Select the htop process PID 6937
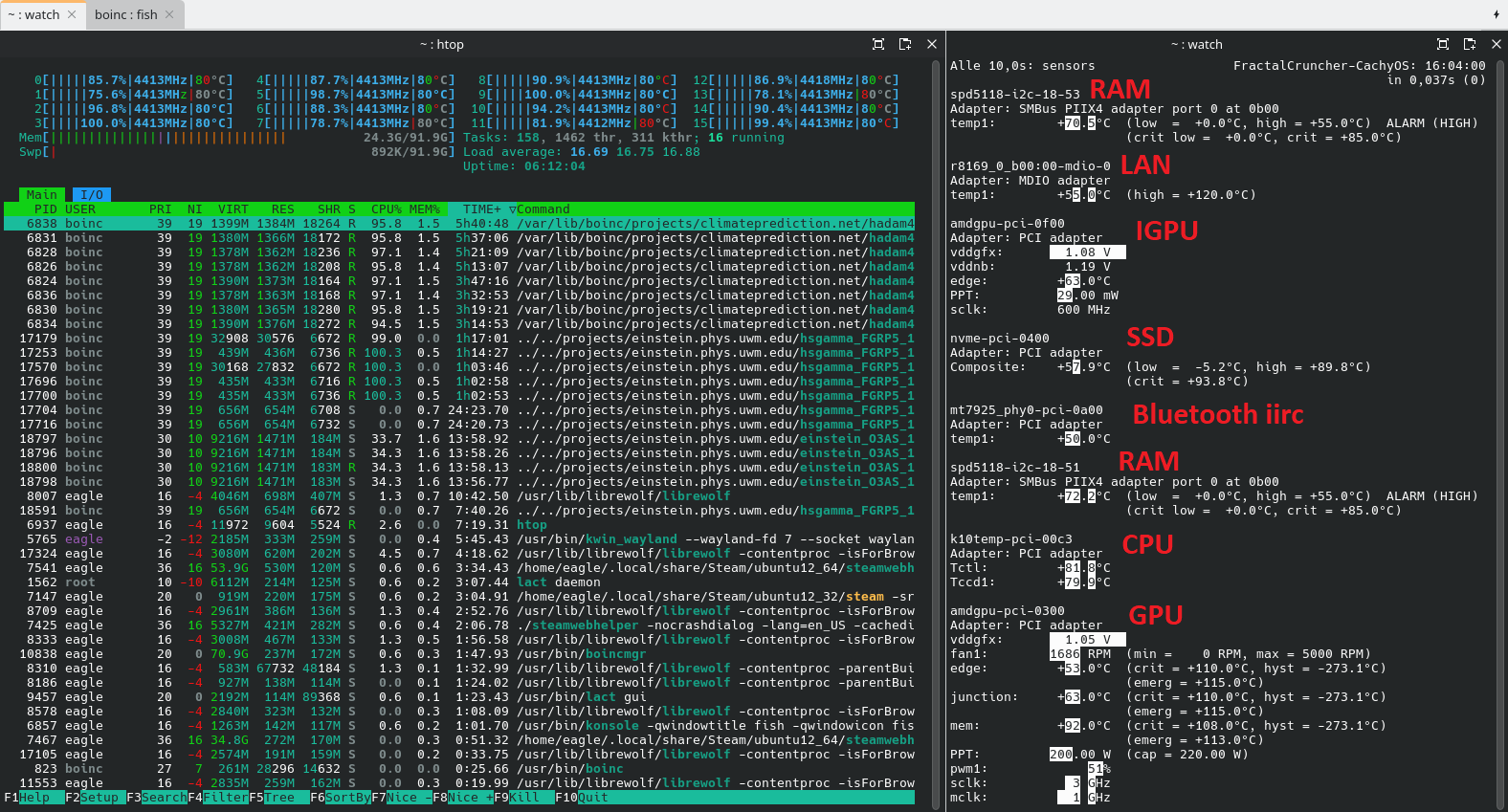Image resolution: width=1508 pixels, height=812 pixels. tap(459, 525)
